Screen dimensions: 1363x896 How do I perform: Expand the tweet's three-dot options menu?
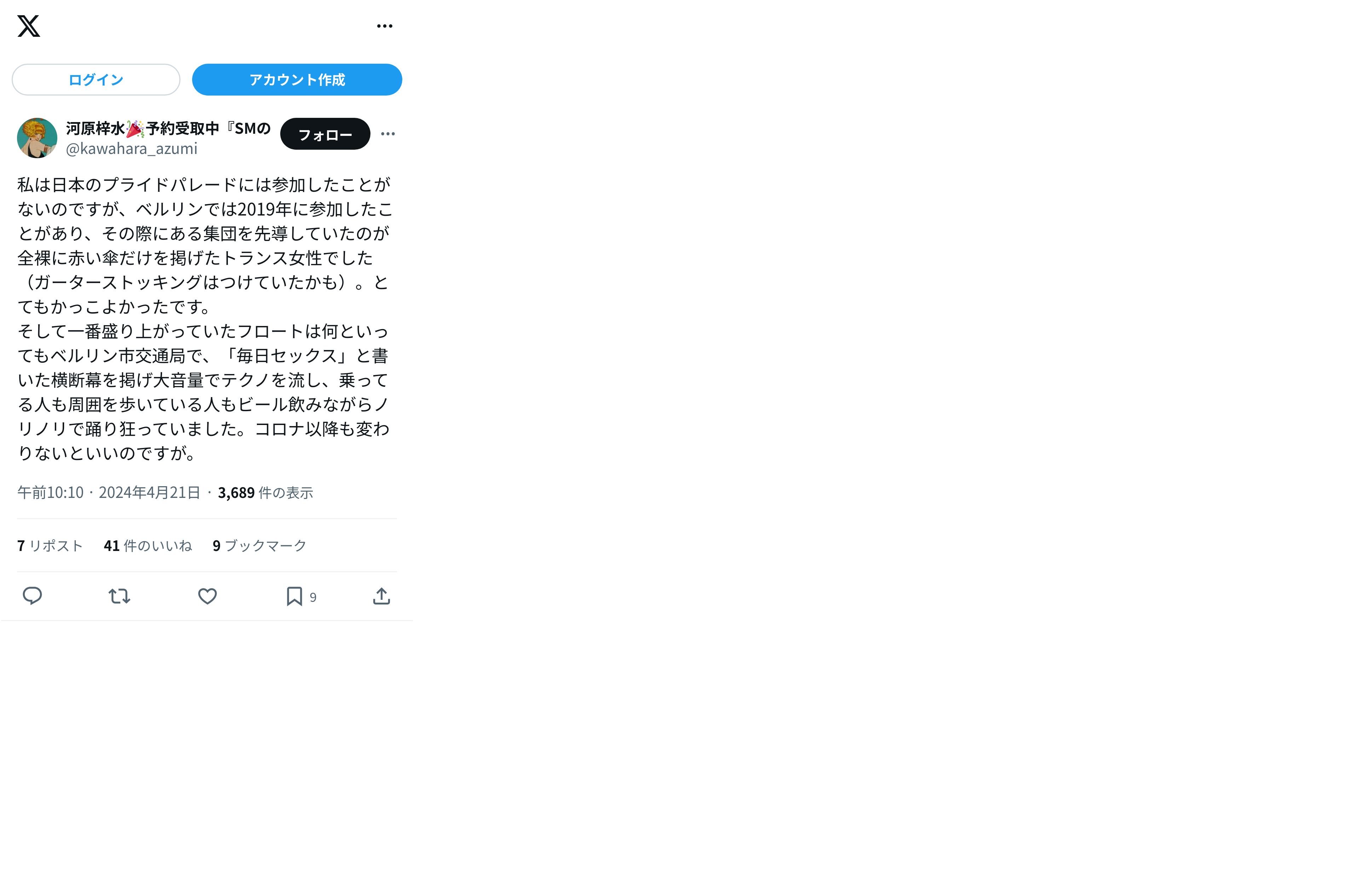coord(388,134)
